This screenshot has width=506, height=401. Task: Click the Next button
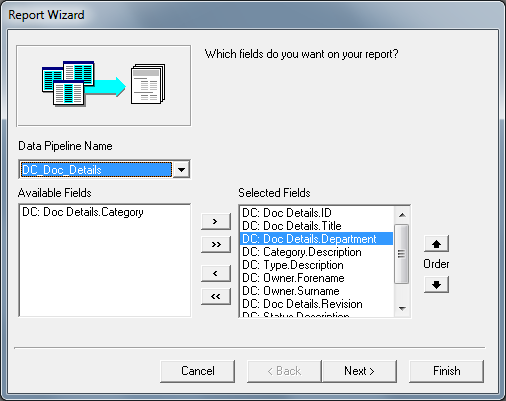point(359,371)
